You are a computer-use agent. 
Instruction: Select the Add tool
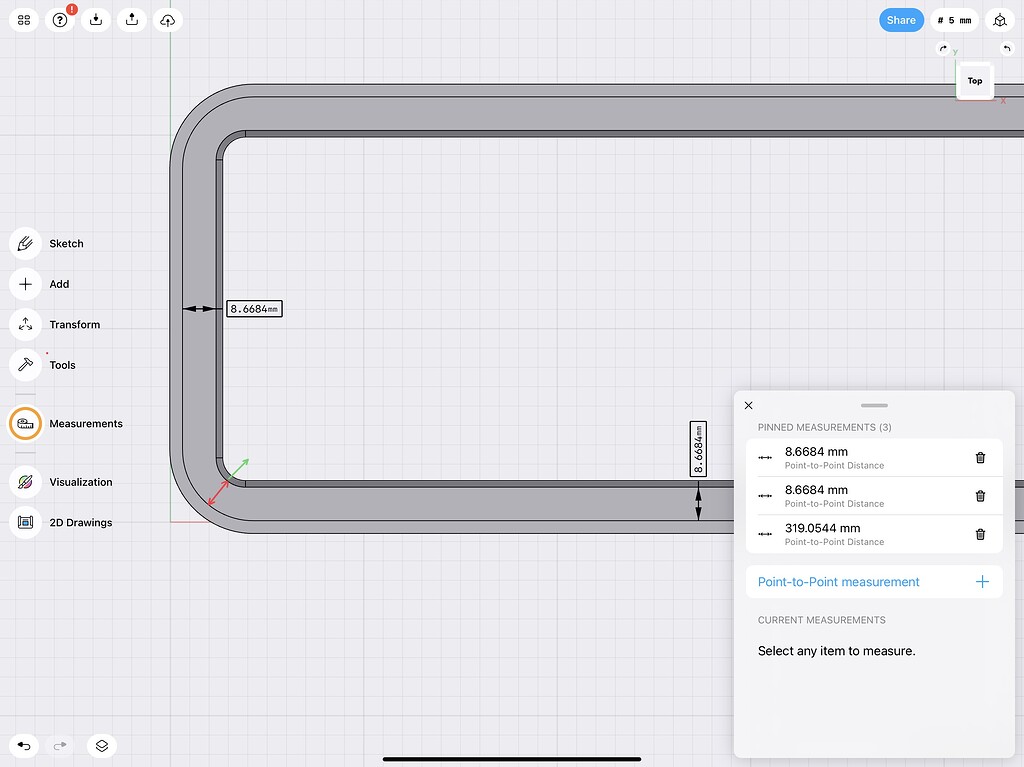click(58, 284)
